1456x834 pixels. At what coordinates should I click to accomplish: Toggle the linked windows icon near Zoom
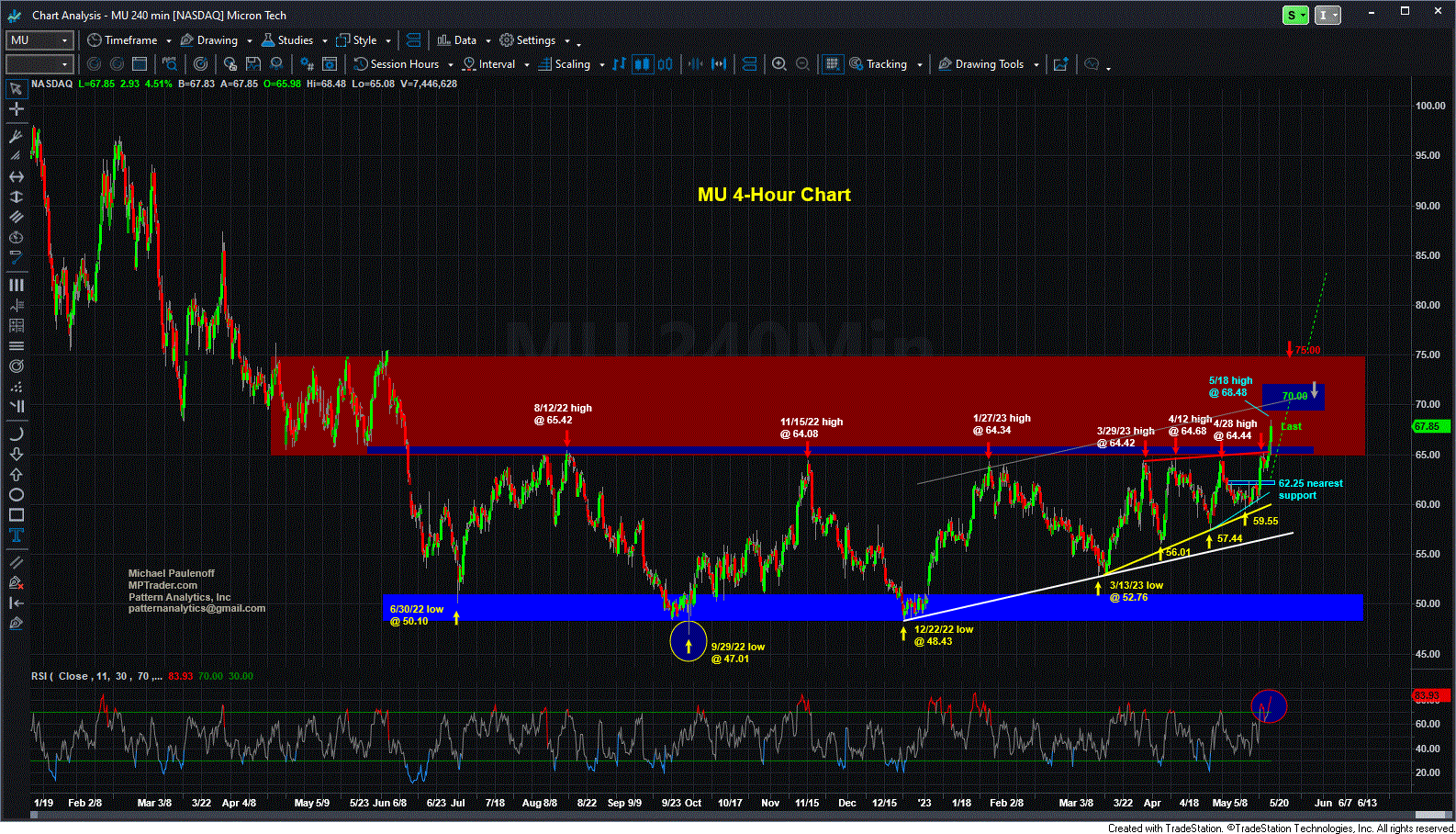coord(749,64)
